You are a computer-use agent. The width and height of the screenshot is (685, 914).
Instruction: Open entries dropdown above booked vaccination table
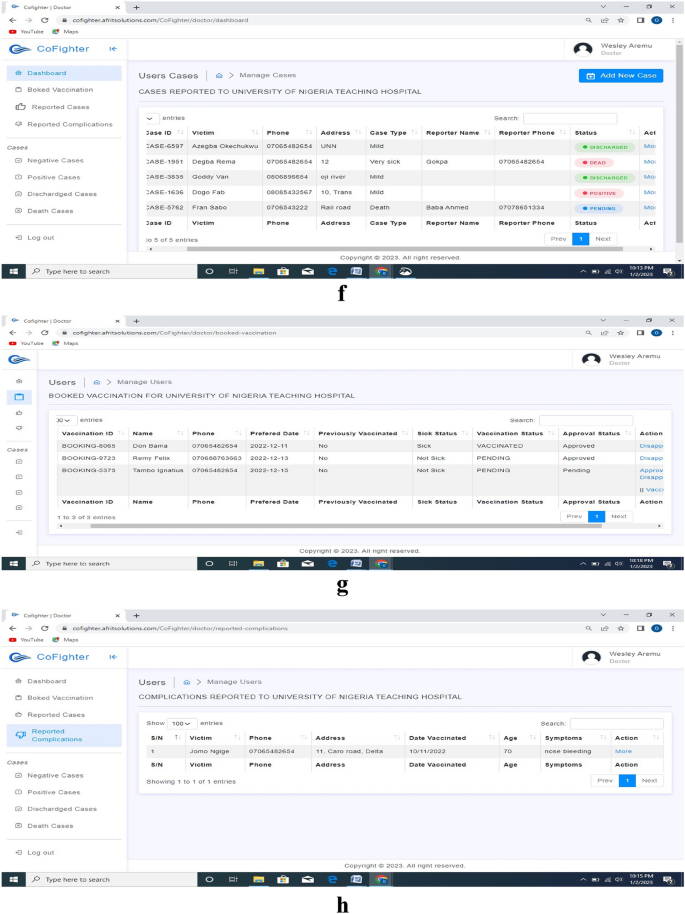pos(65,420)
